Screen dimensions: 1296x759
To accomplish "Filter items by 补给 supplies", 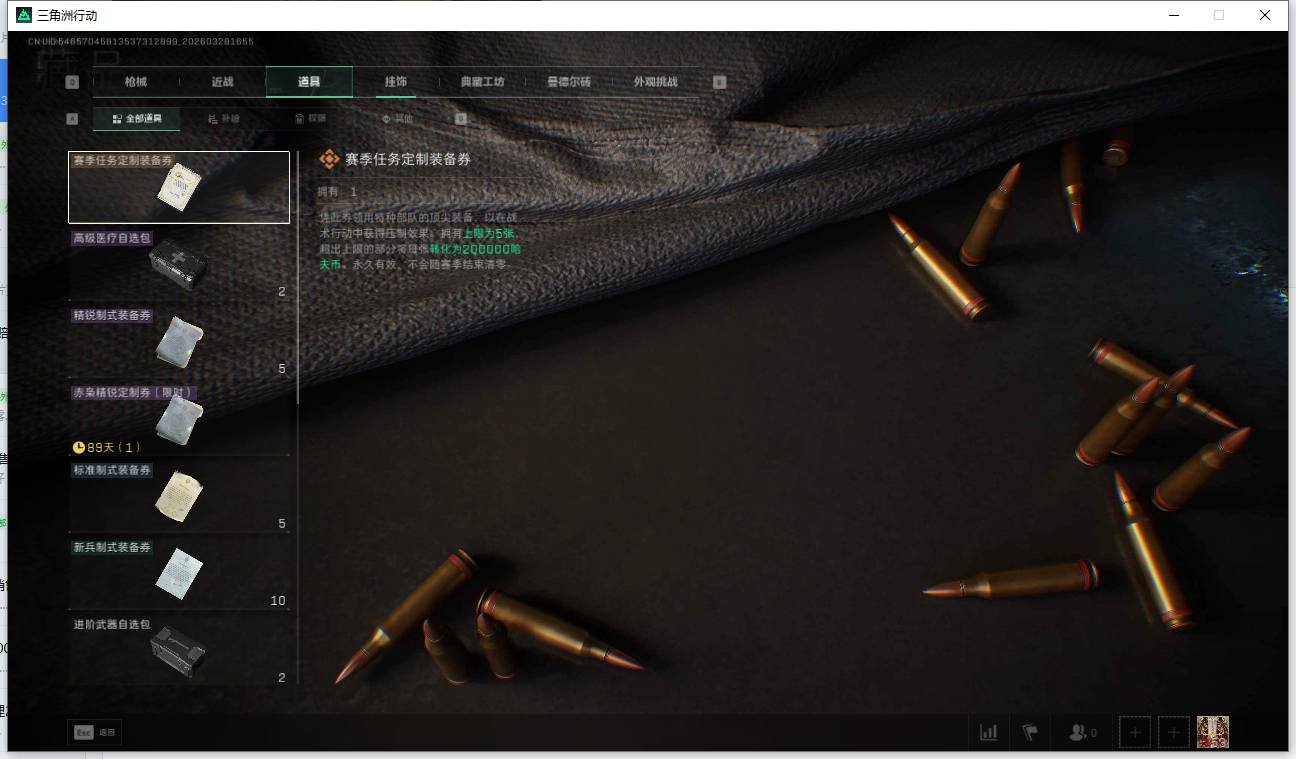I will pos(224,119).
